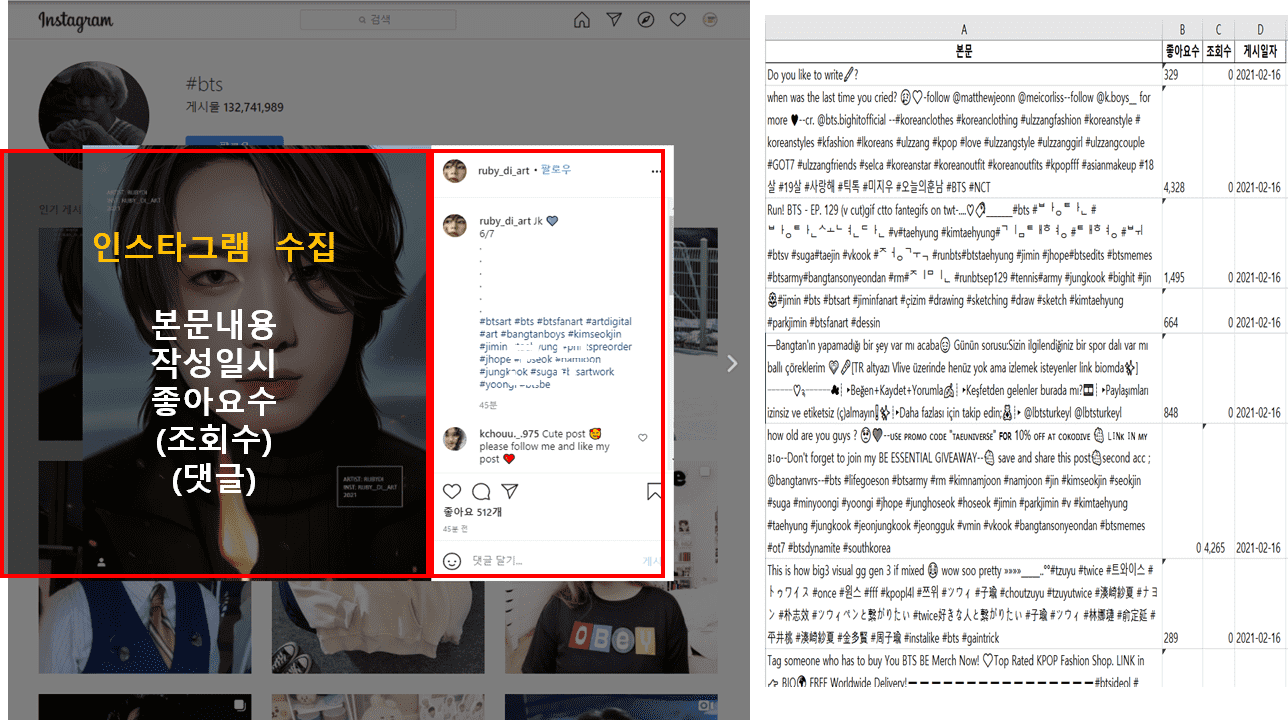The width and height of the screenshot is (1288, 720).
Task: Open the post's three-dot more options
Action: click(x=656, y=172)
